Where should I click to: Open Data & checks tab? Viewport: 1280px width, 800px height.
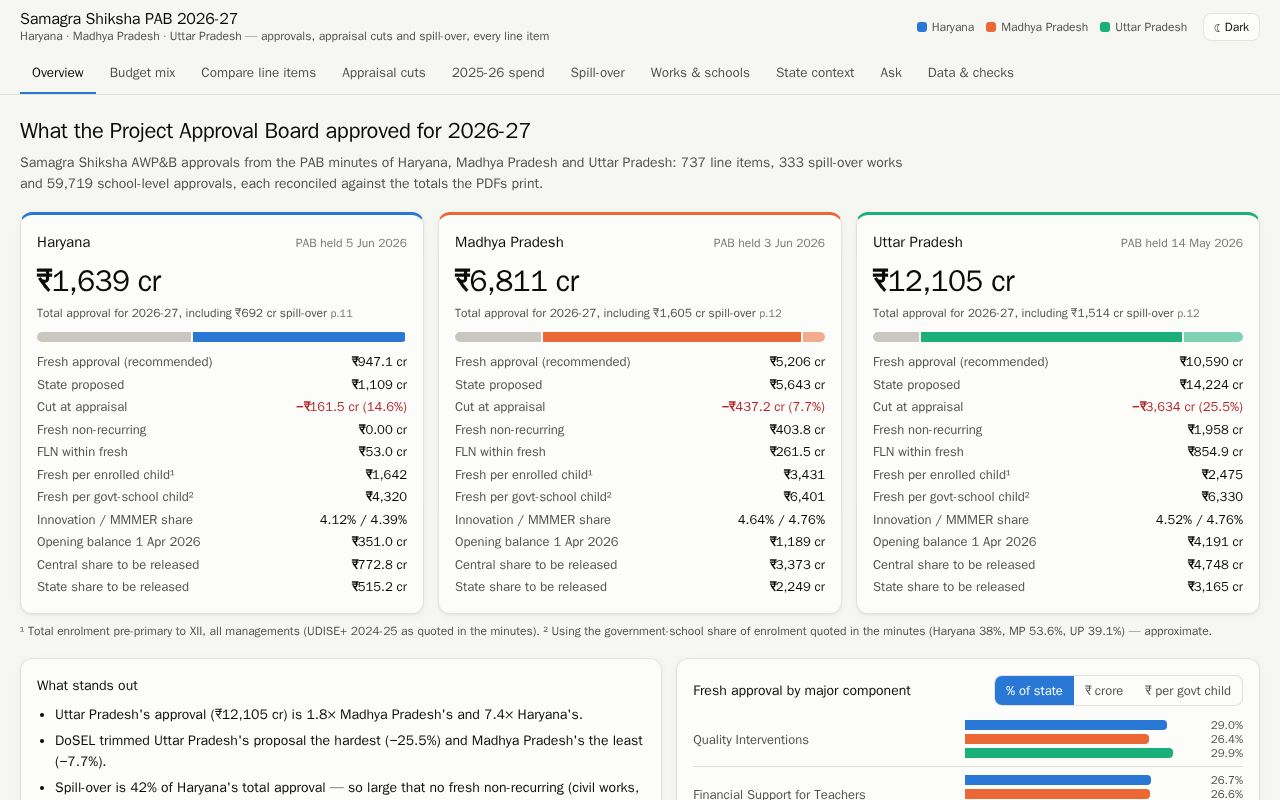click(970, 73)
